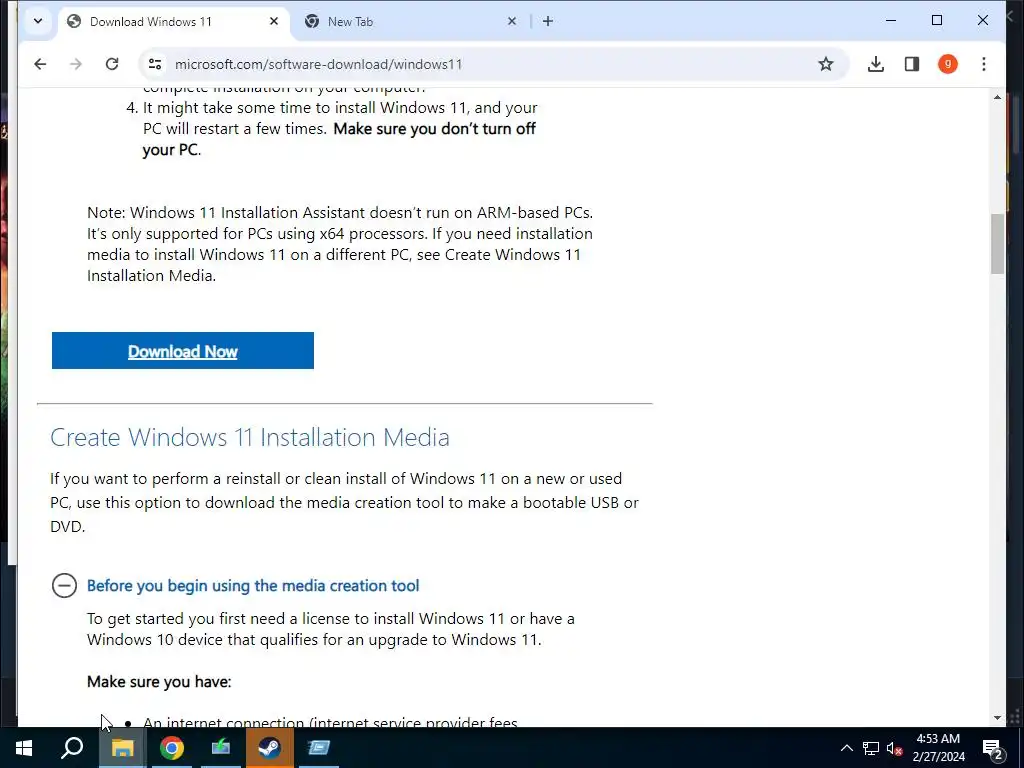Open the clock showing 4:53 AM
1024x768 pixels.
[938, 748]
